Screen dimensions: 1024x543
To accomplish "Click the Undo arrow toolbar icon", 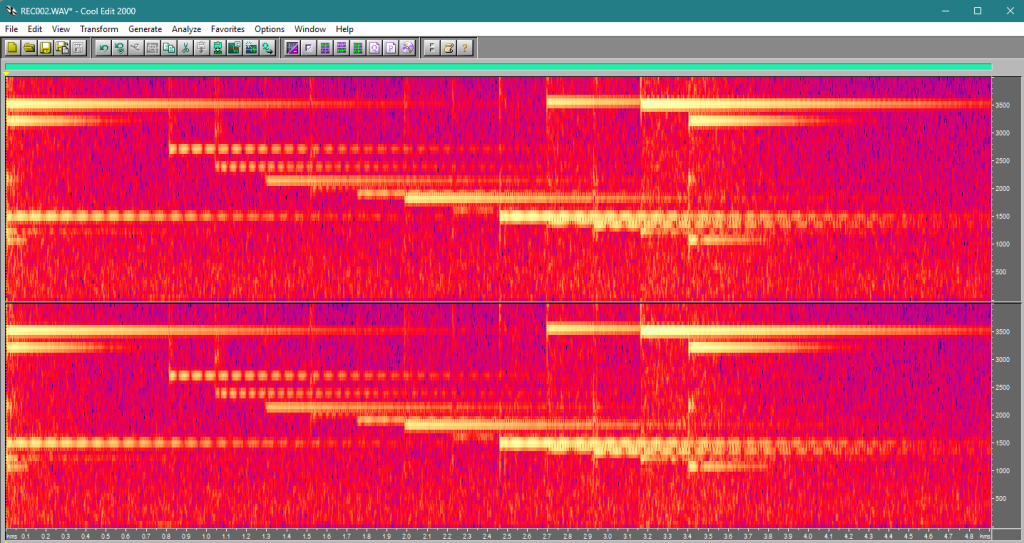I will [103, 47].
